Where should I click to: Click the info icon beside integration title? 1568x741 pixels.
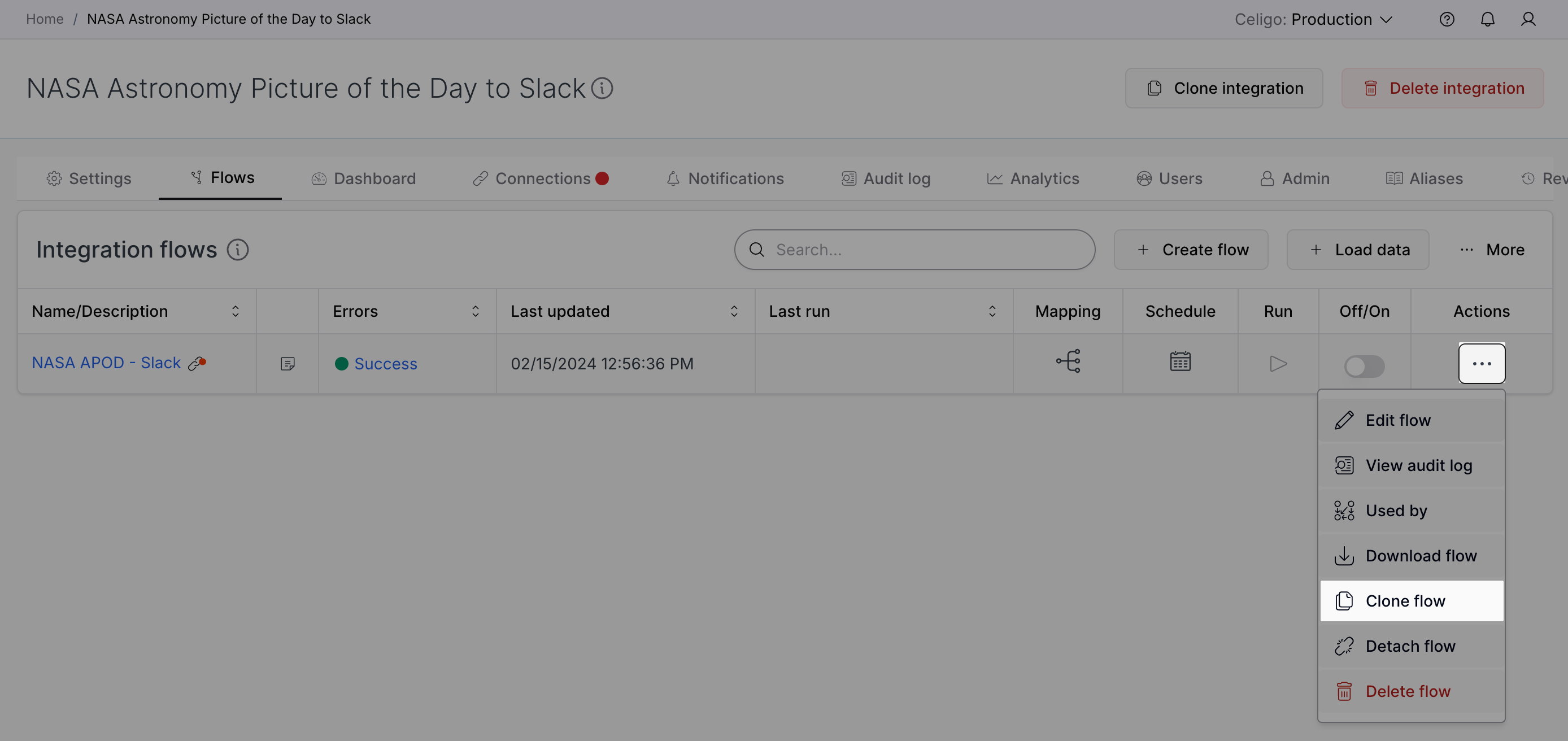coord(602,88)
